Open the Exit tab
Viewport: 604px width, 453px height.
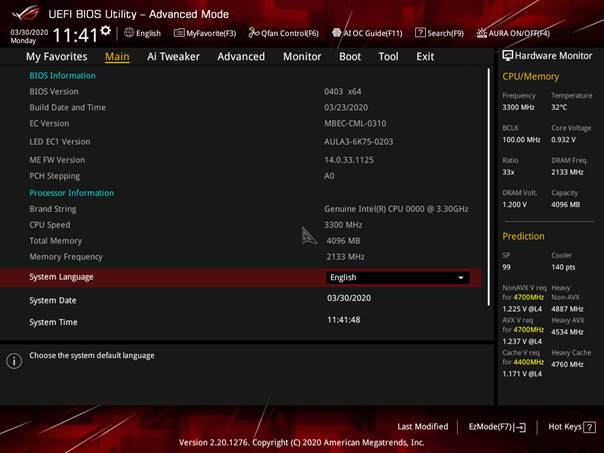click(x=425, y=57)
